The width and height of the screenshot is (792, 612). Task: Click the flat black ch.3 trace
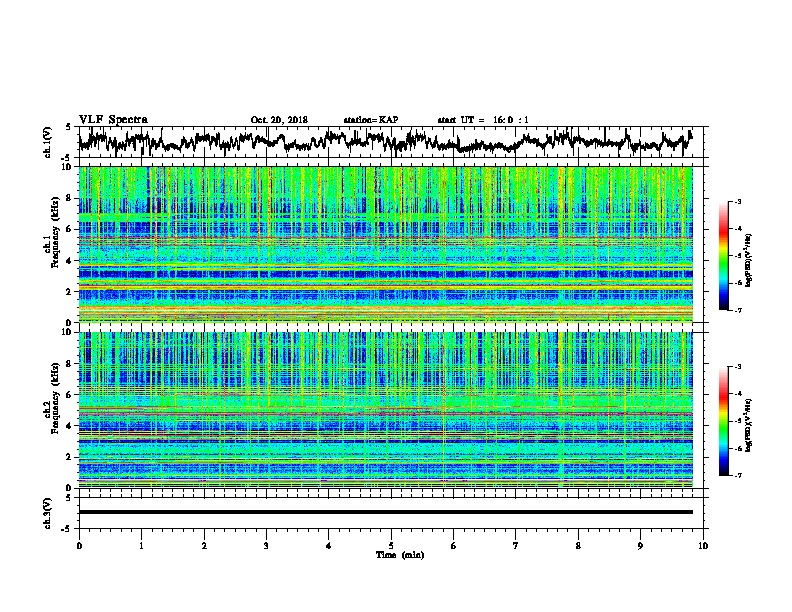coord(386,512)
